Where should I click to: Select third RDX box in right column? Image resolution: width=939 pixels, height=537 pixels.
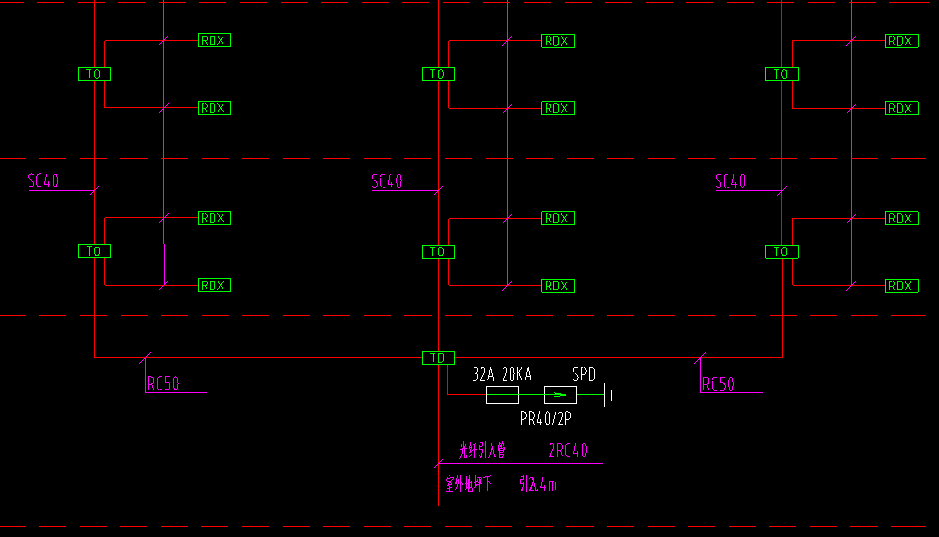tap(902, 218)
